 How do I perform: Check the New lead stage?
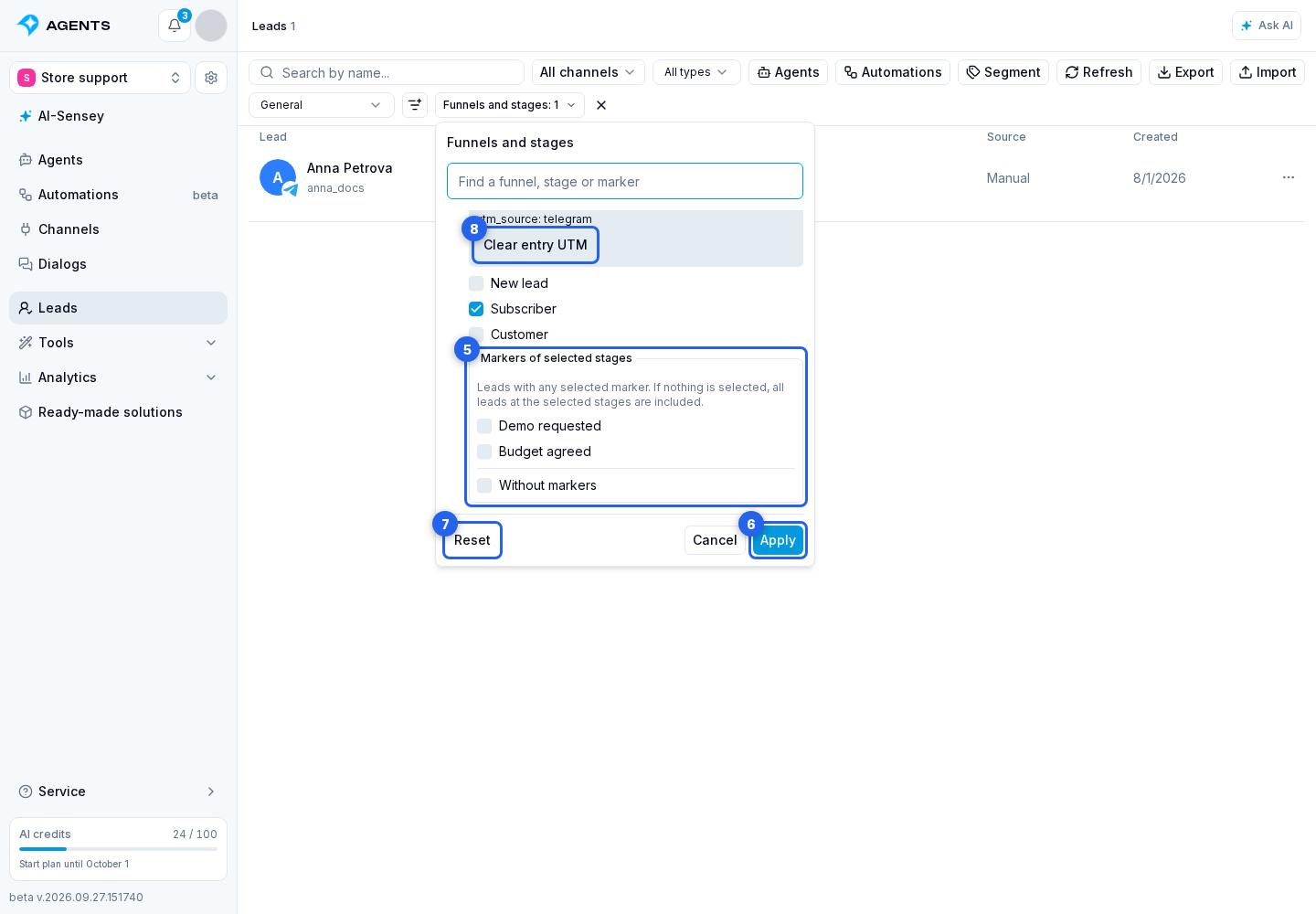point(476,283)
